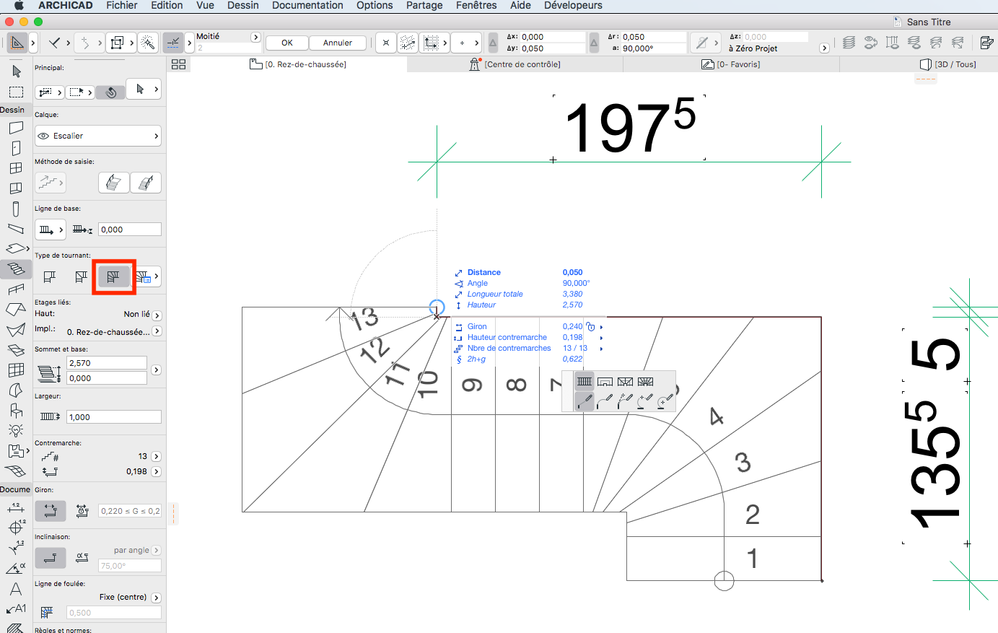Select the Morph tool
This screenshot has height=633, width=998.
(x=16, y=390)
